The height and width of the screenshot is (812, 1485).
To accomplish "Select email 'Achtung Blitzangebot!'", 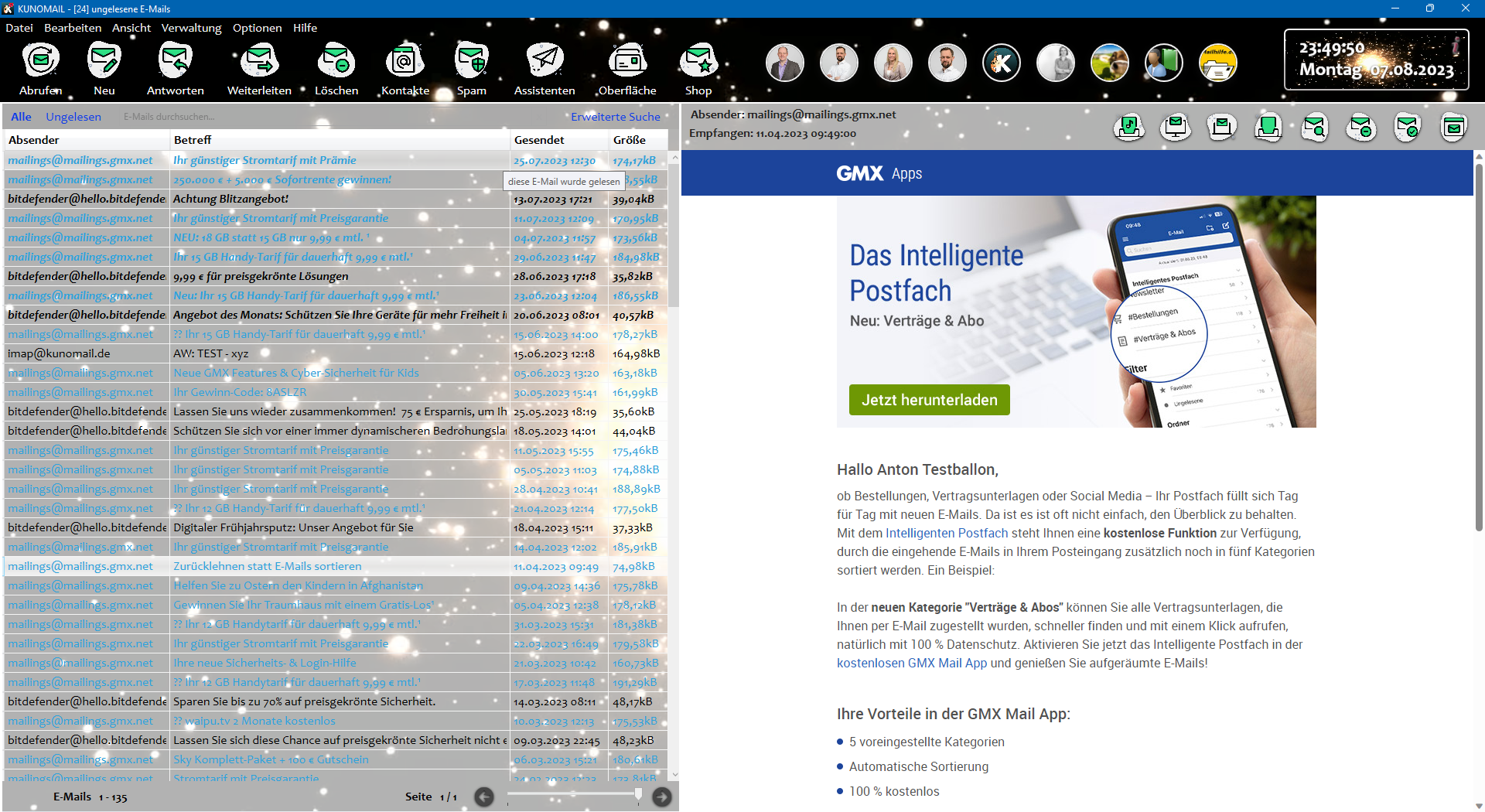I will pyautogui.click(x=336, y=199).
